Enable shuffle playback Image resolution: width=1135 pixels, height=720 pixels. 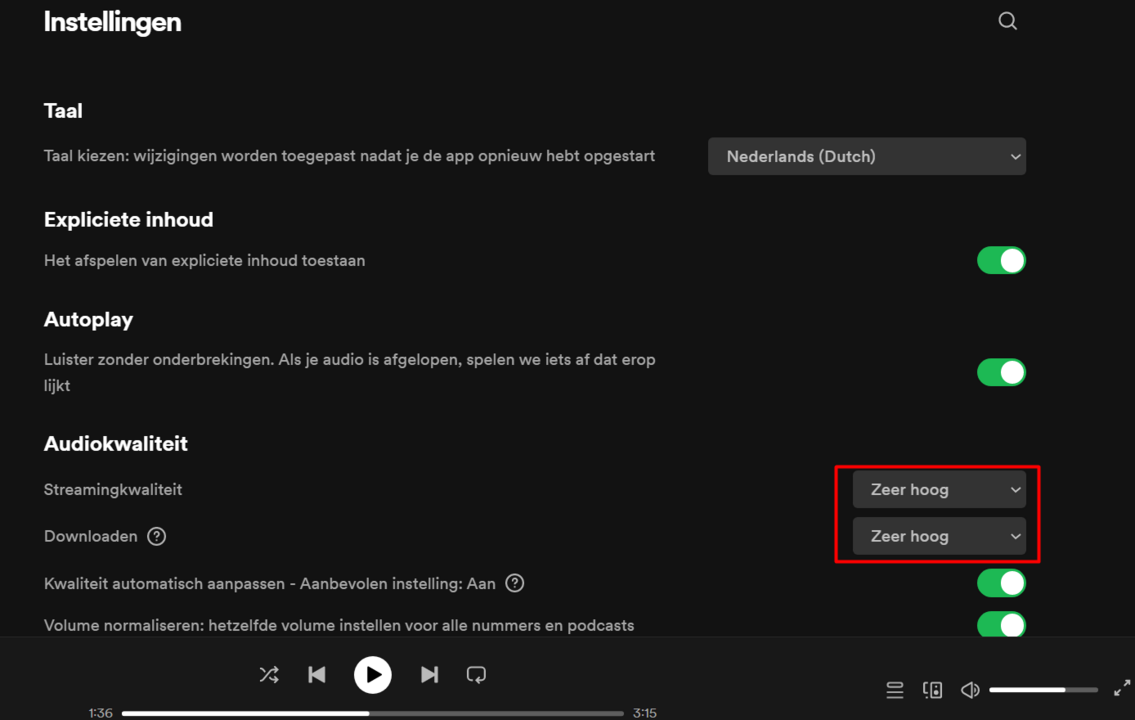pyautogui.click(x=268, y=674)
